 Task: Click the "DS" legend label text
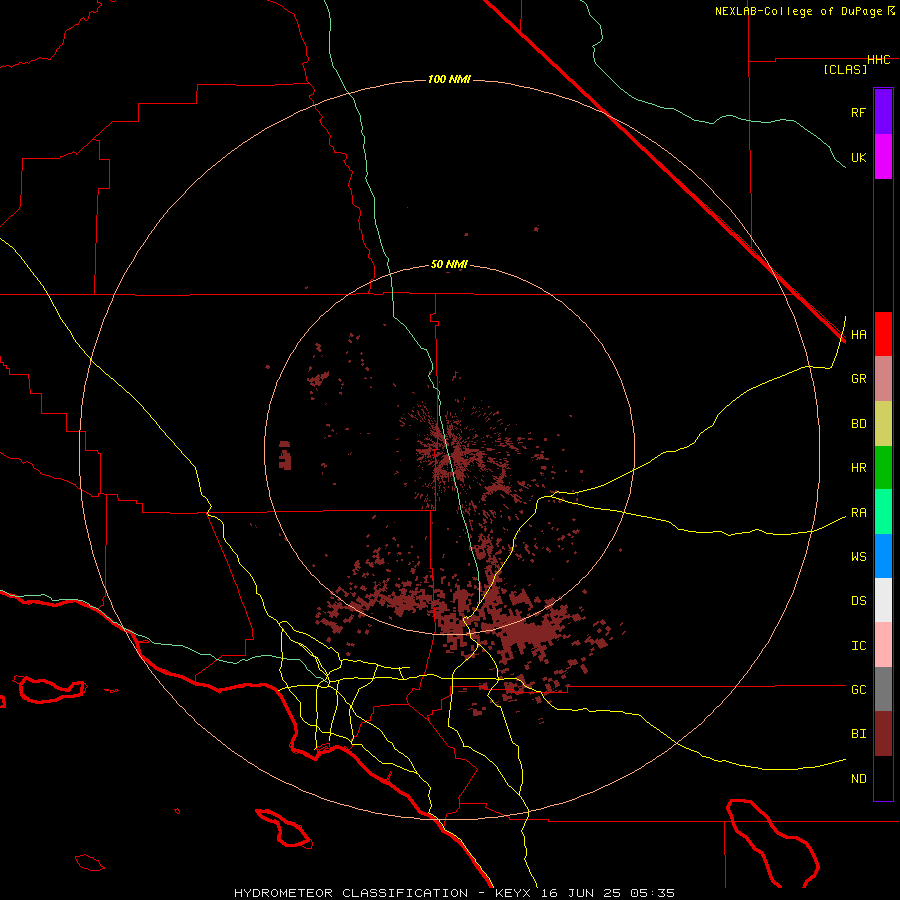point(858,601)
